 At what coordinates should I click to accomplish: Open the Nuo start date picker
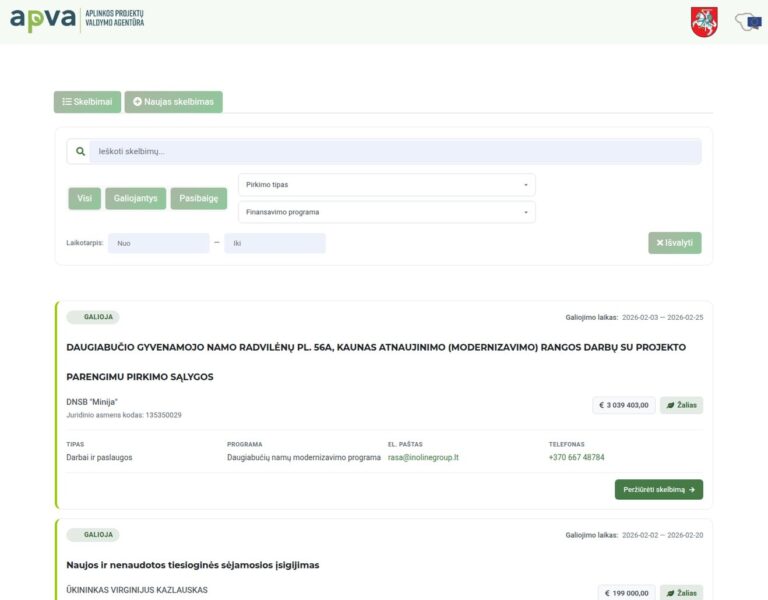click(158, 243)
